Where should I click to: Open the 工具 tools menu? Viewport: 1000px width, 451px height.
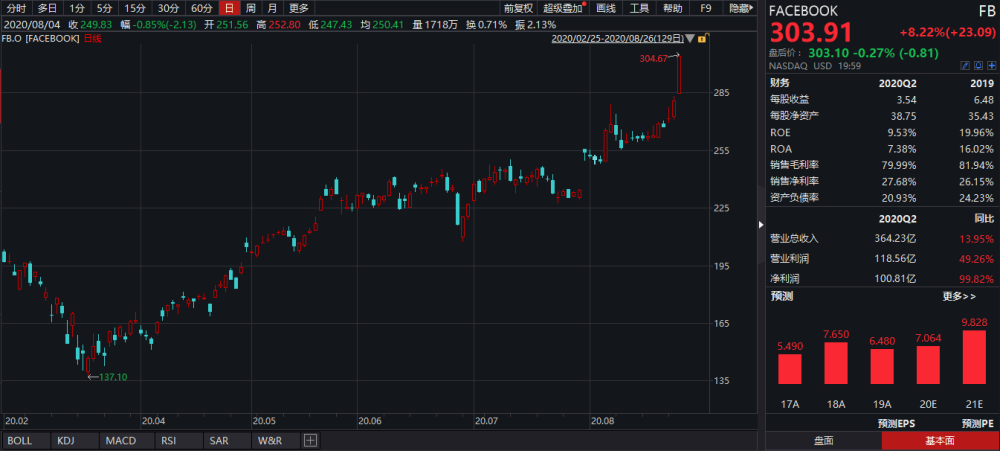639,8
